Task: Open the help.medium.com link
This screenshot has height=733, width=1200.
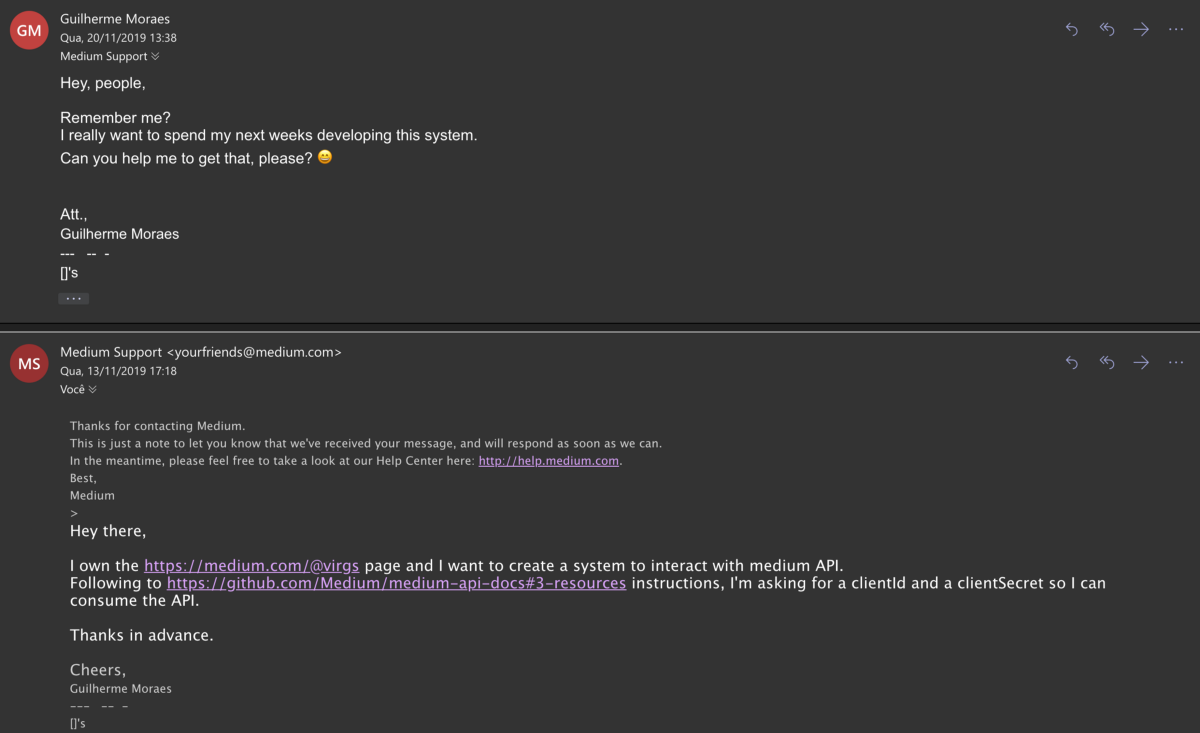Action: click(550, 461)
